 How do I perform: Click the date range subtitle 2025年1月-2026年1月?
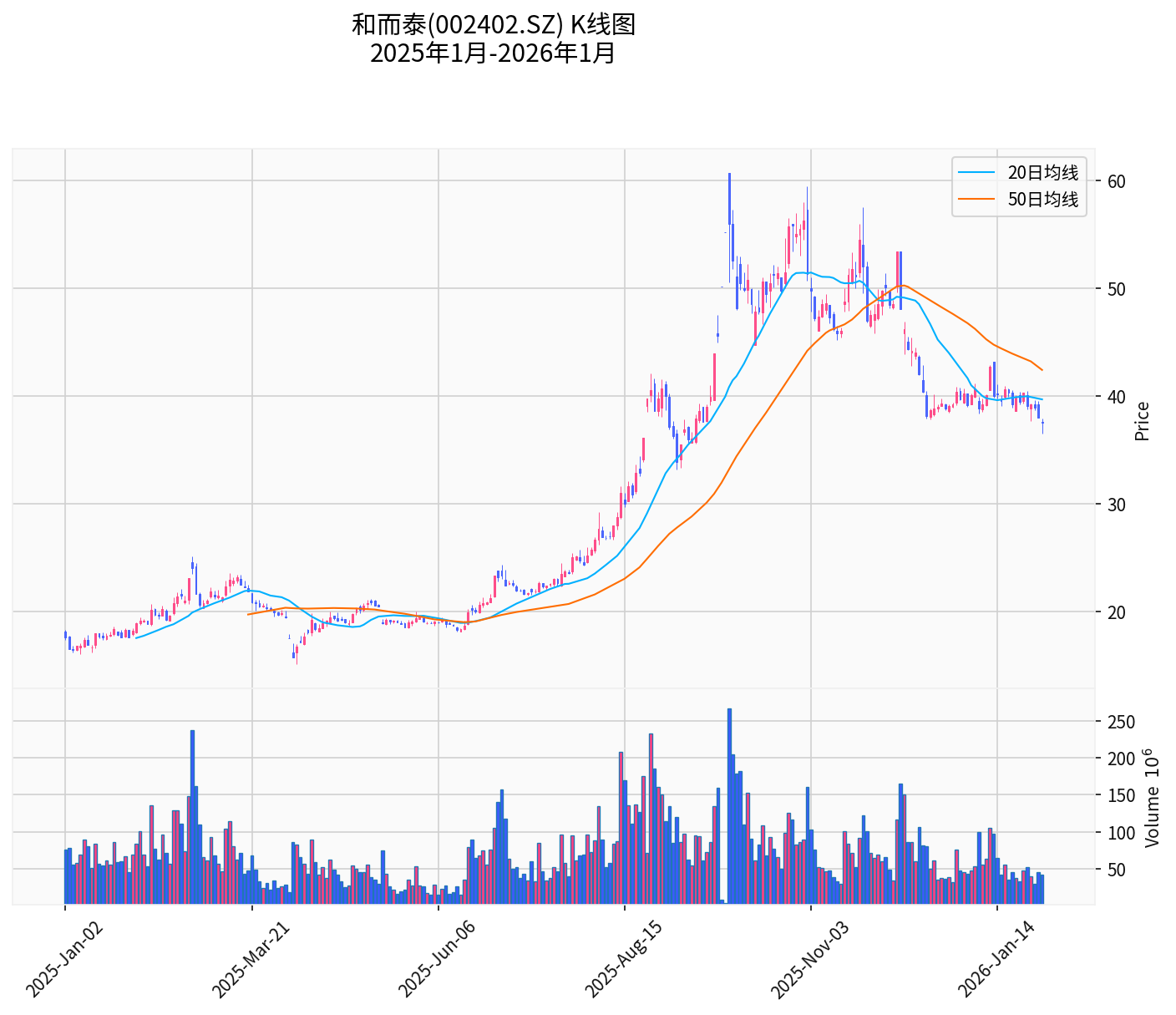pos(494,53)
